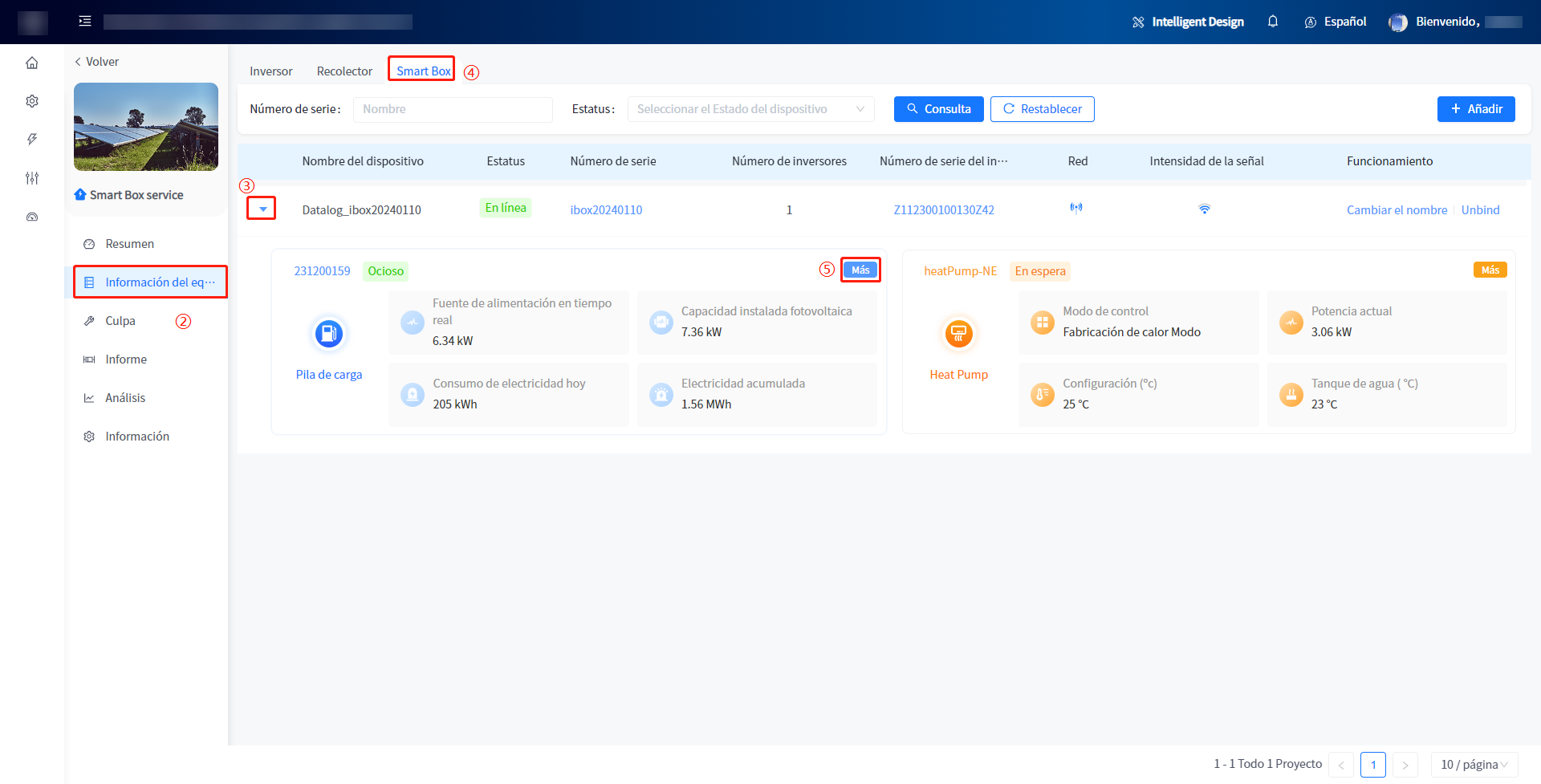The image size is (1541, 784).
Task: Click Smart Box service house icon
Action: click(80, 195)
